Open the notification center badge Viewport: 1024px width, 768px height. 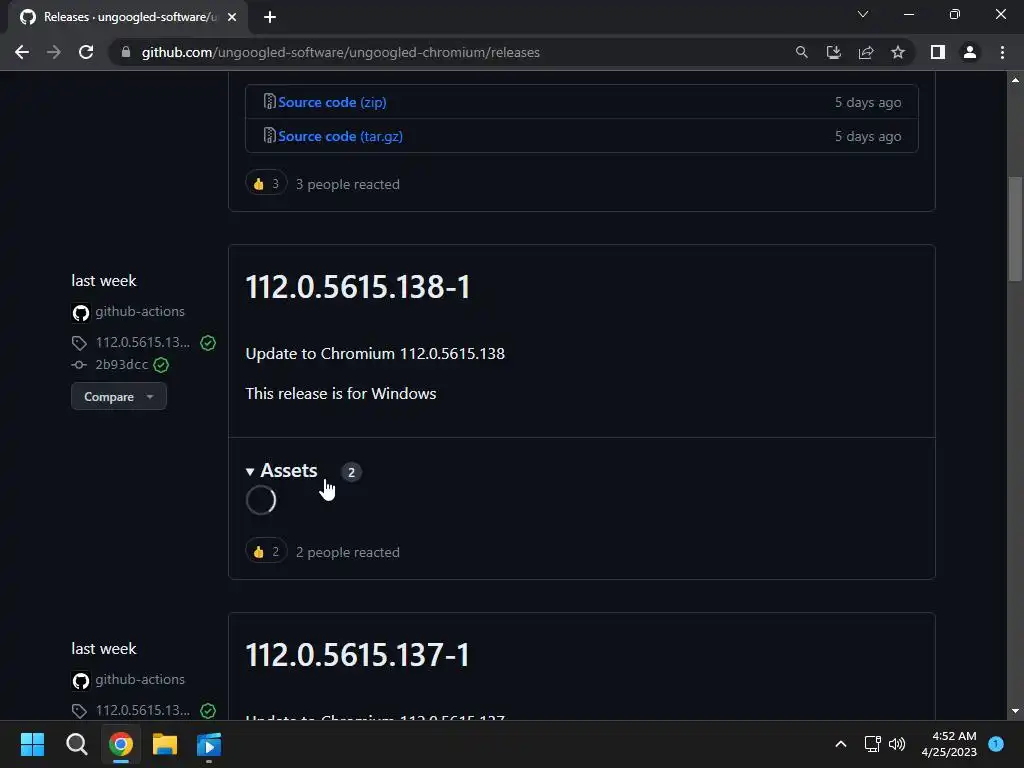click(996, 743)
